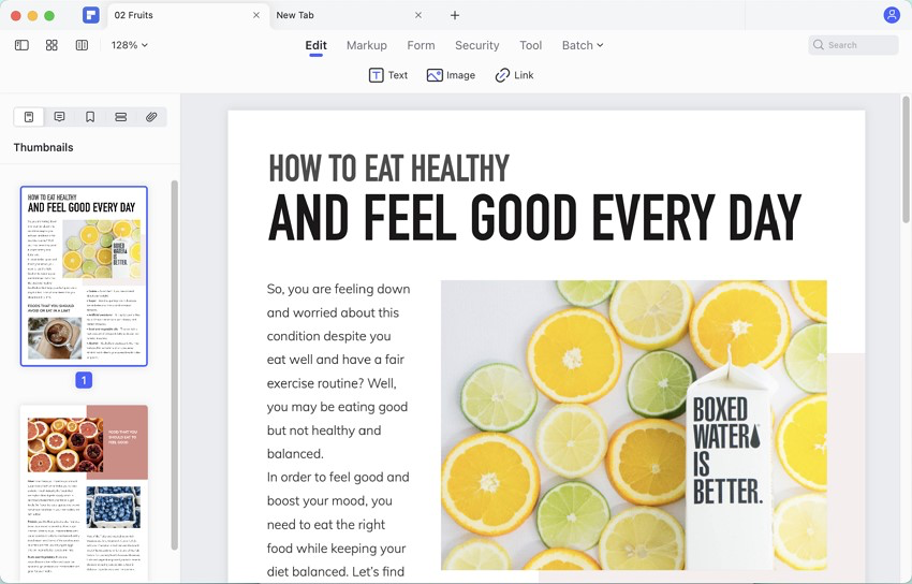Open the page grid view icon
This screenshot has width=912, height=584.
coord(52,45)
